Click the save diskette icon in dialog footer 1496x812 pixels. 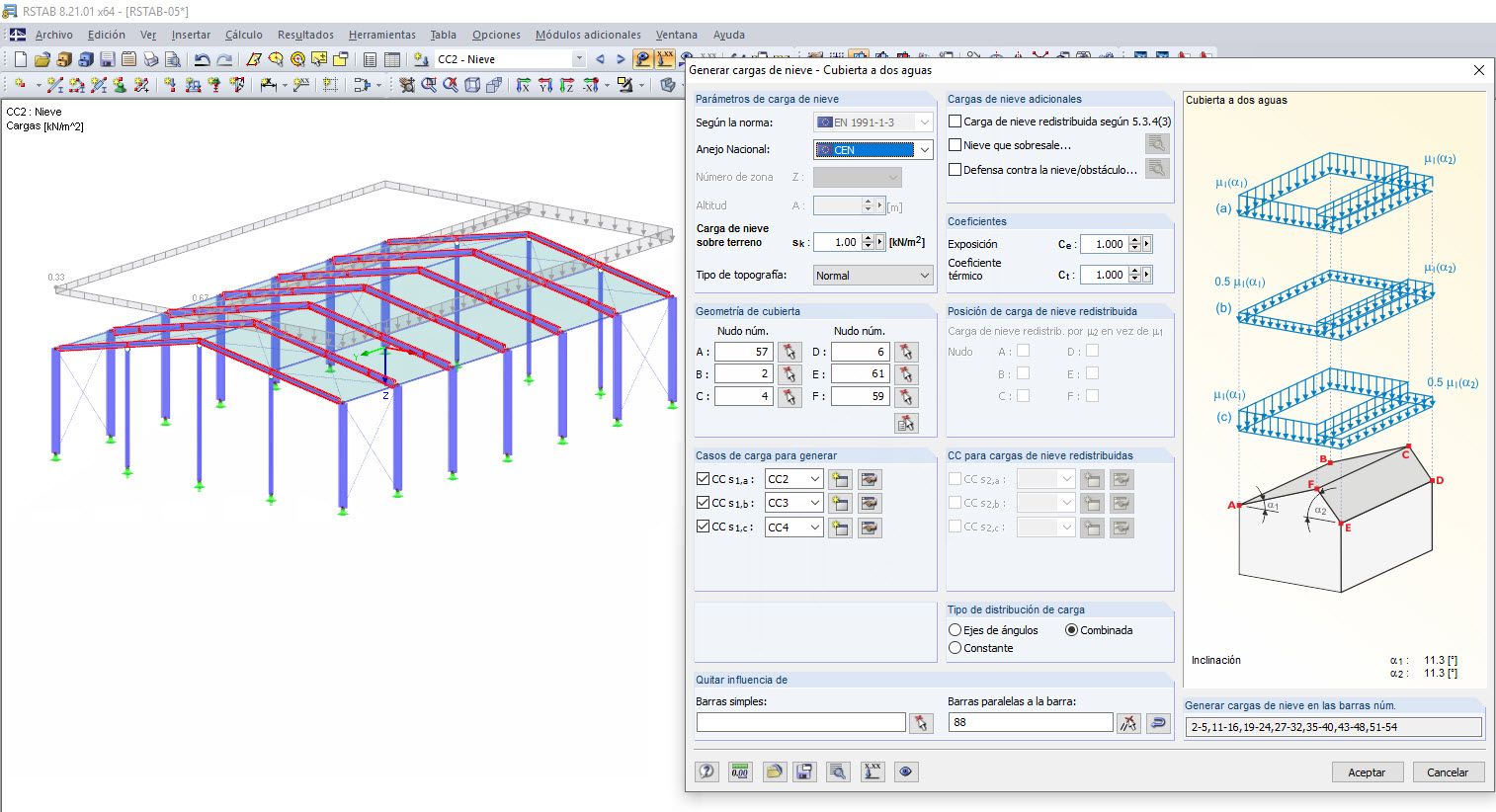[804, 771]
